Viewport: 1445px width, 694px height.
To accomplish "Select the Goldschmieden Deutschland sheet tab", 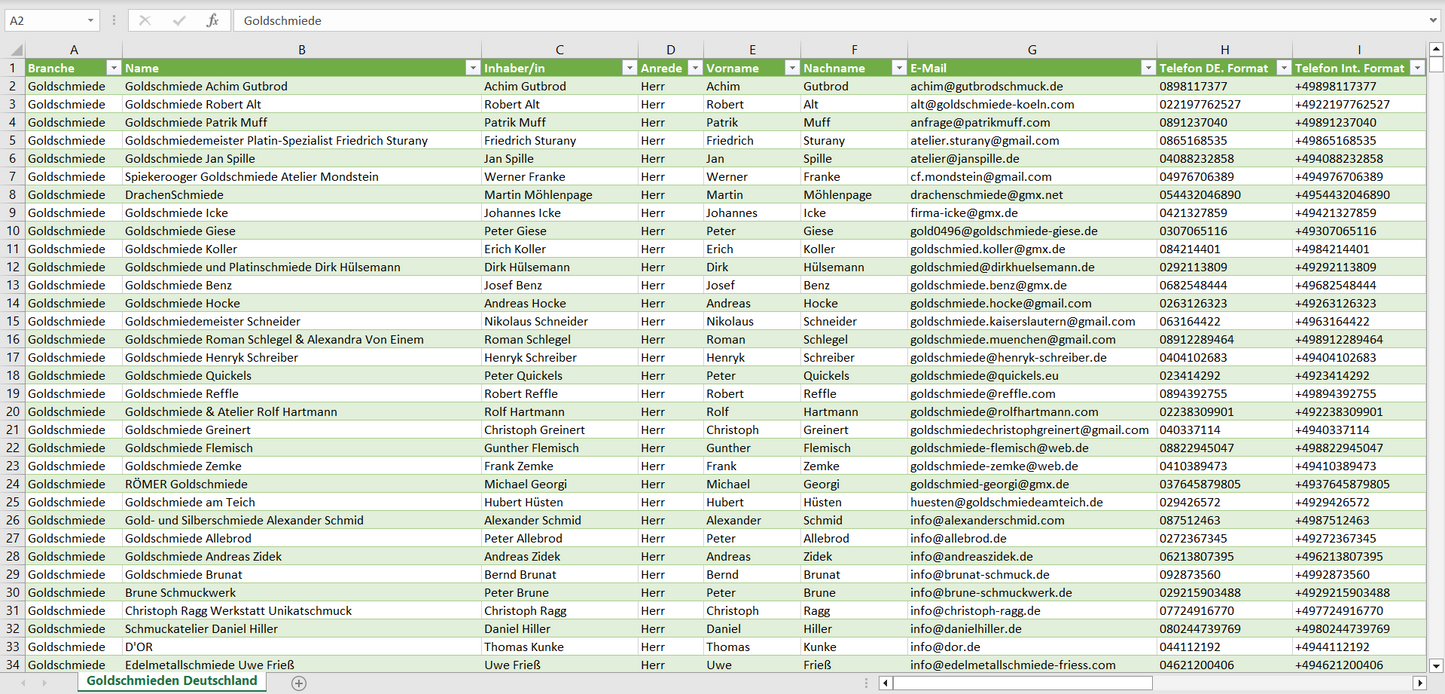I will 171,681.
